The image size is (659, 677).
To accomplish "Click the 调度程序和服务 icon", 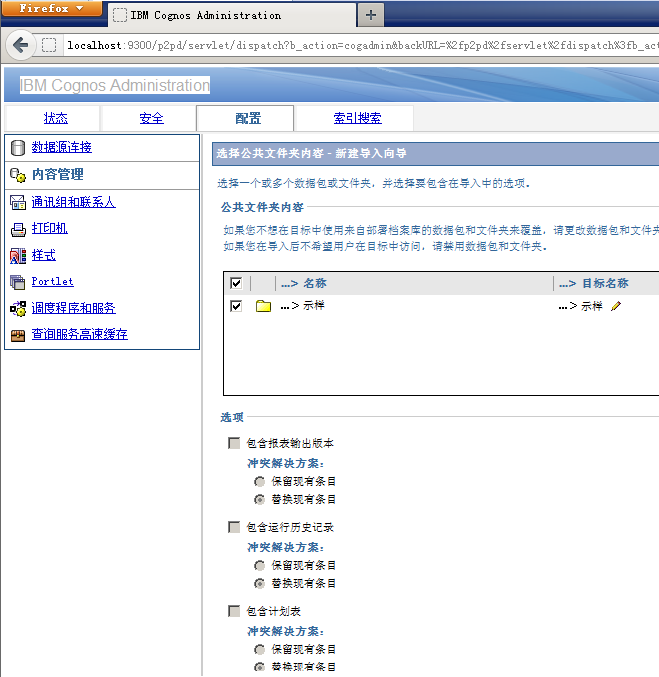I will point(18,309).
